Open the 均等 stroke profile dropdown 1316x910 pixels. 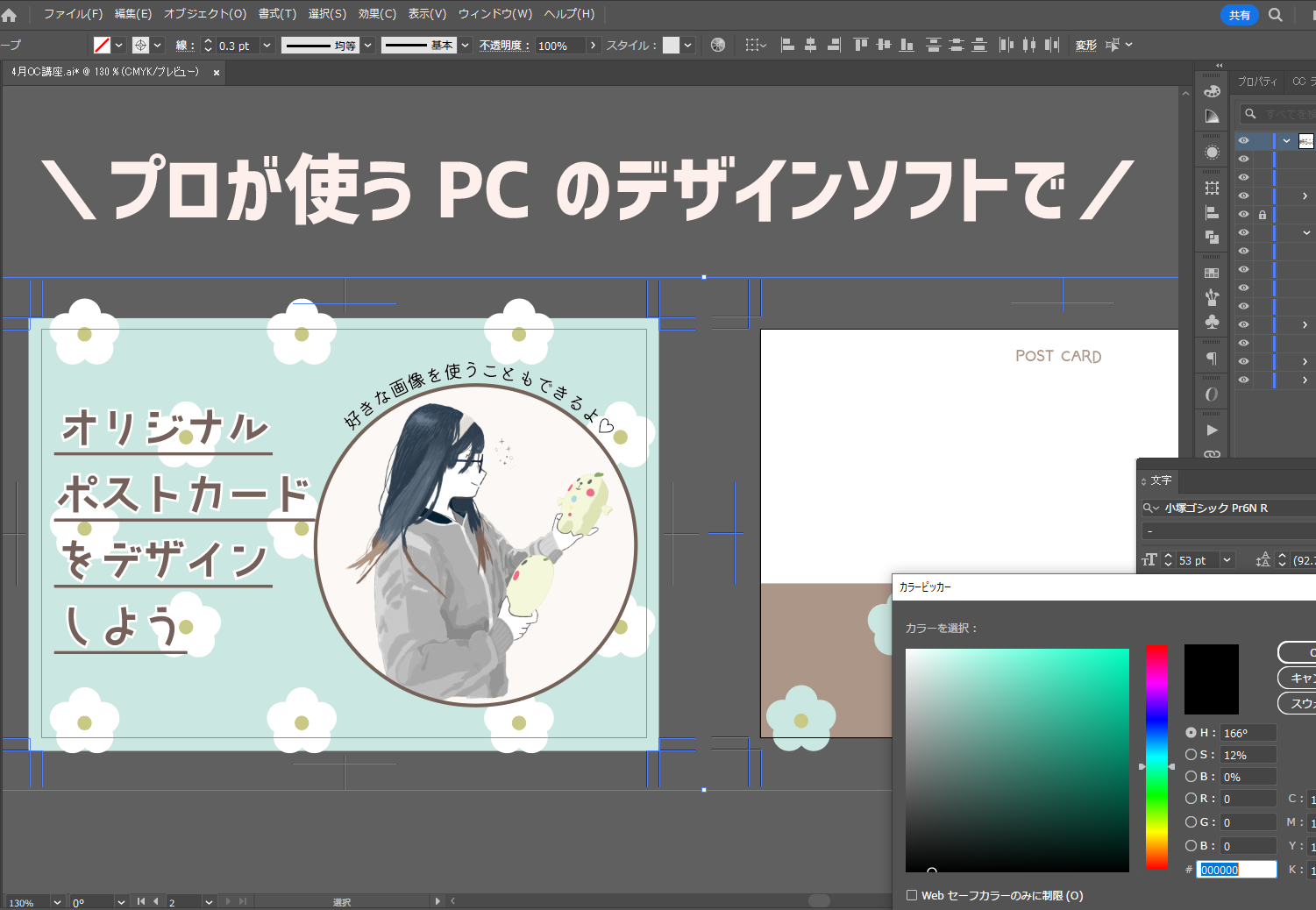[368, 45]
